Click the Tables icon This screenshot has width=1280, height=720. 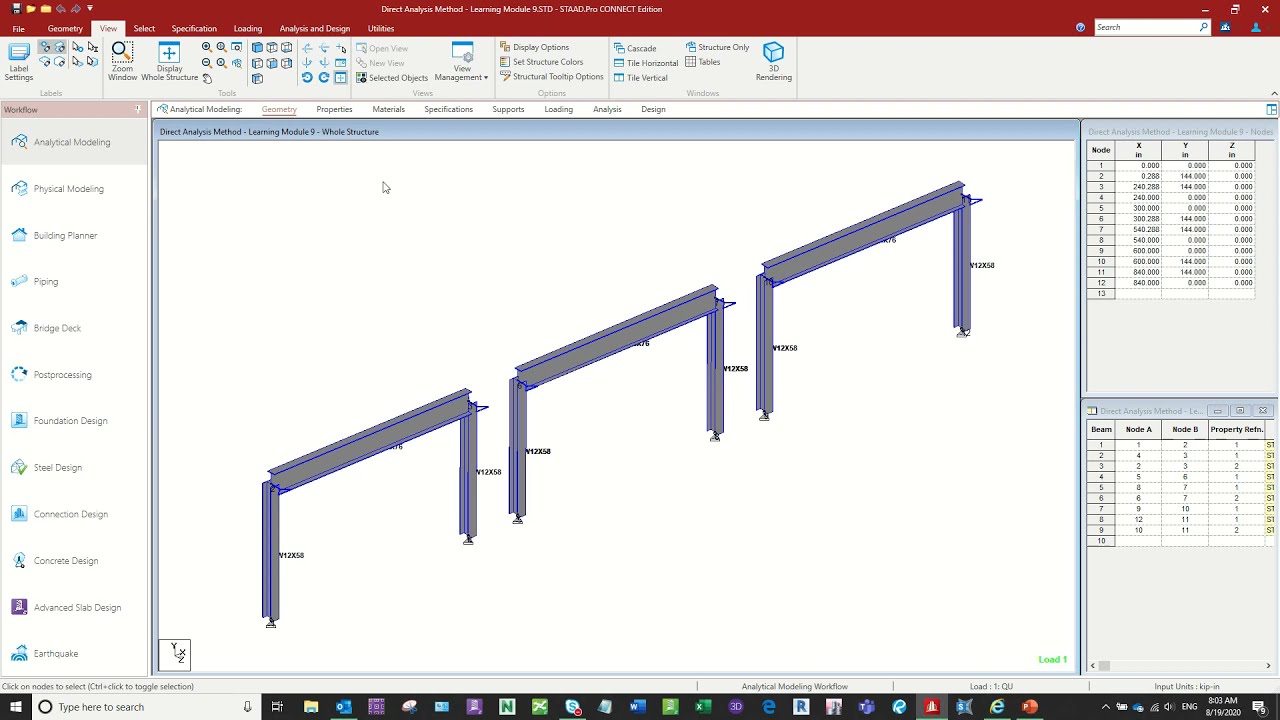point(691,62)
